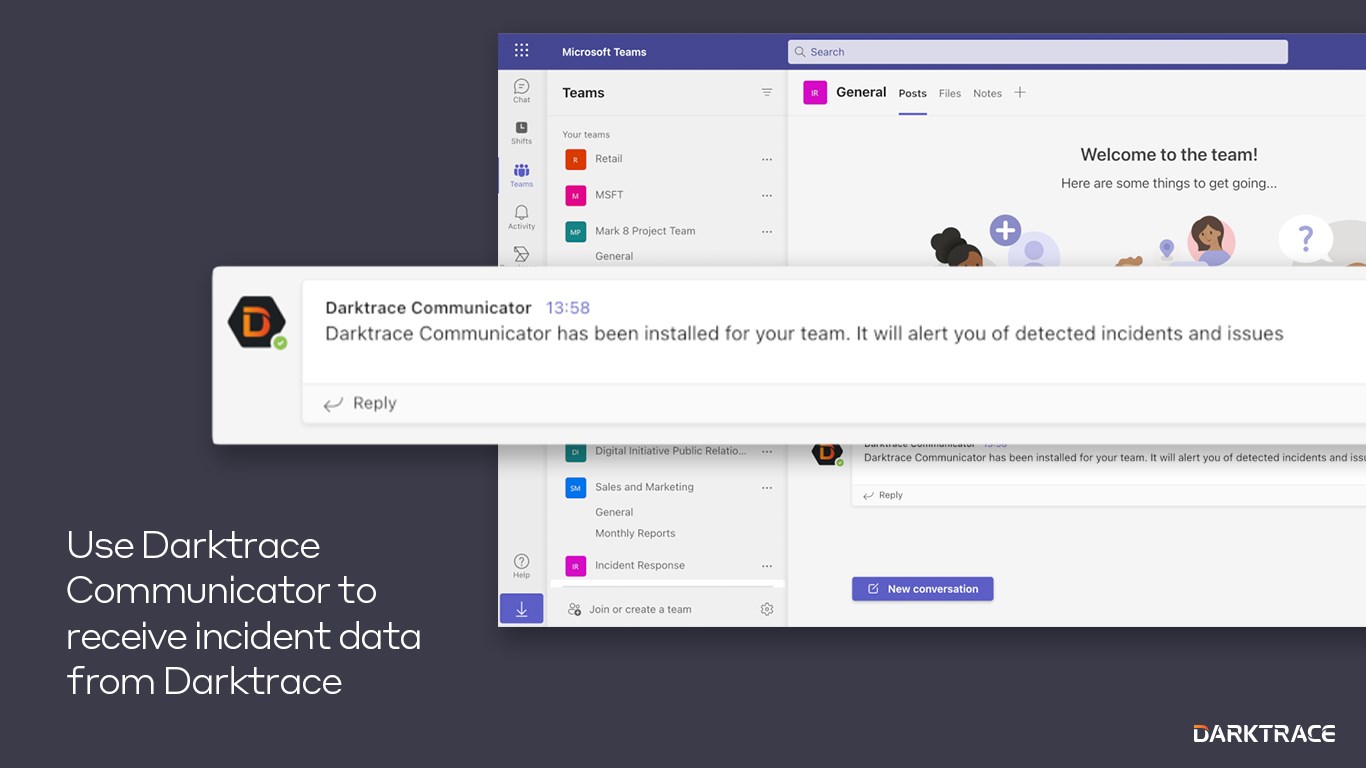
Task: Click the small Darktrace avatar in the channel
Action: click(827, 453)
